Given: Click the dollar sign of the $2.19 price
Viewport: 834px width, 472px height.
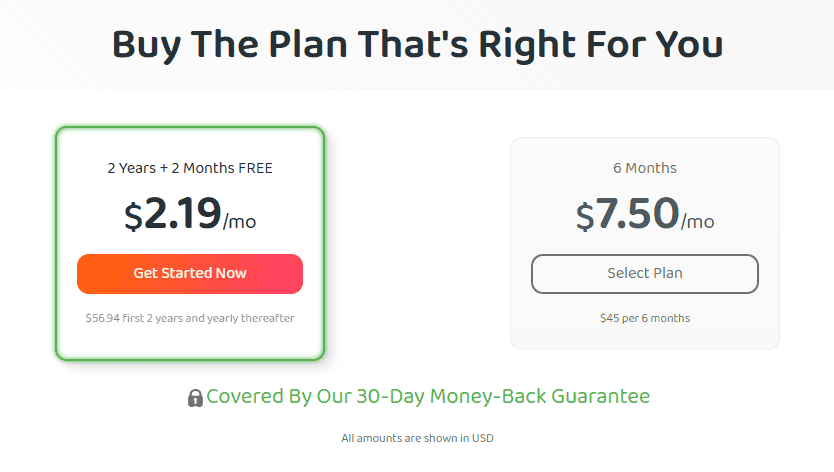Looking at the screenshot, I should coord(134,217).
